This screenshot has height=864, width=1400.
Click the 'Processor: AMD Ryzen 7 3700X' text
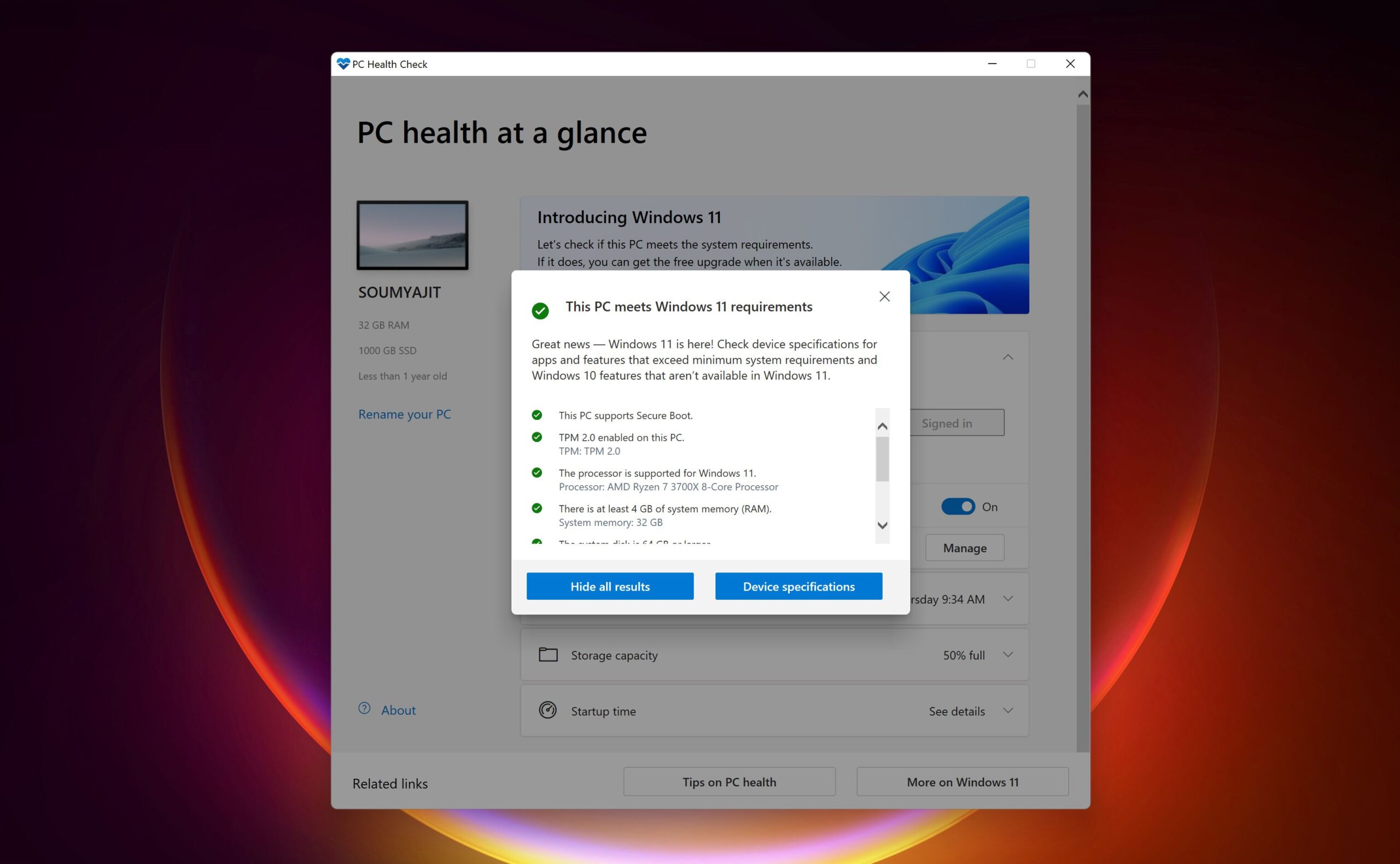point(668,487)
